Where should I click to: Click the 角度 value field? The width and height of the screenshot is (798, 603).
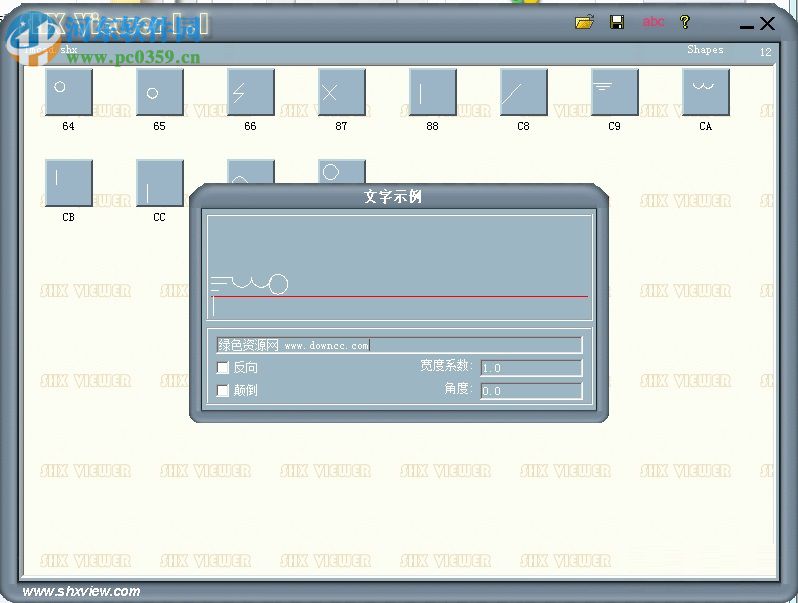click(531, 391)
